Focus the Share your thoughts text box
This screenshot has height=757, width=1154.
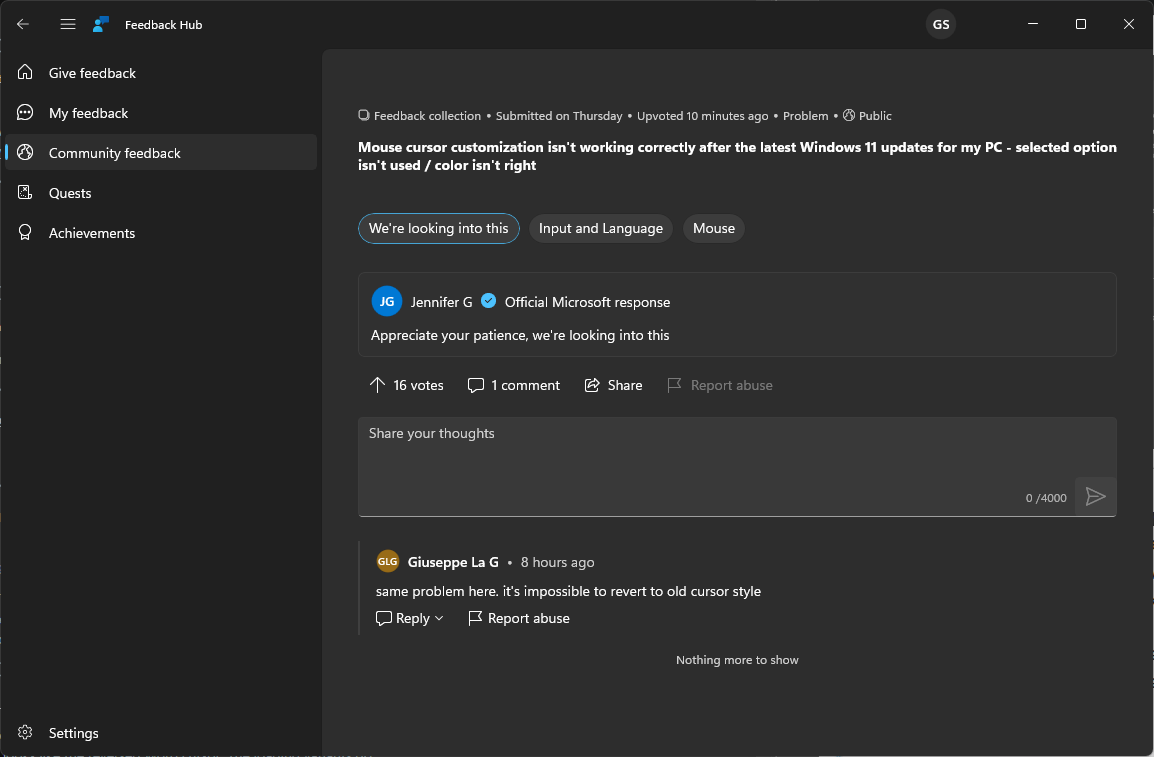(737, 466)
